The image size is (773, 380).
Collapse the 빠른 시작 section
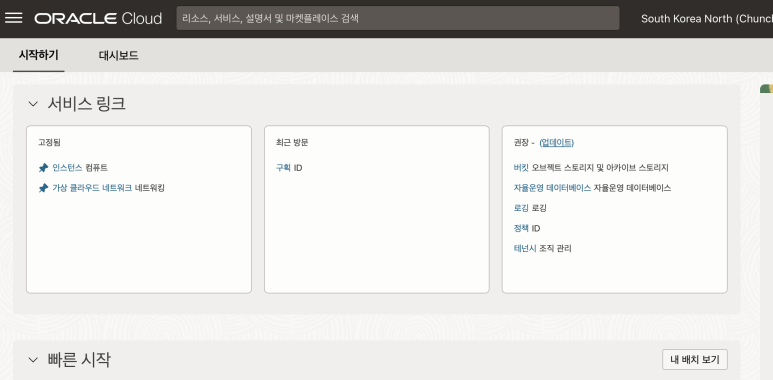click(x=33, y=360)
